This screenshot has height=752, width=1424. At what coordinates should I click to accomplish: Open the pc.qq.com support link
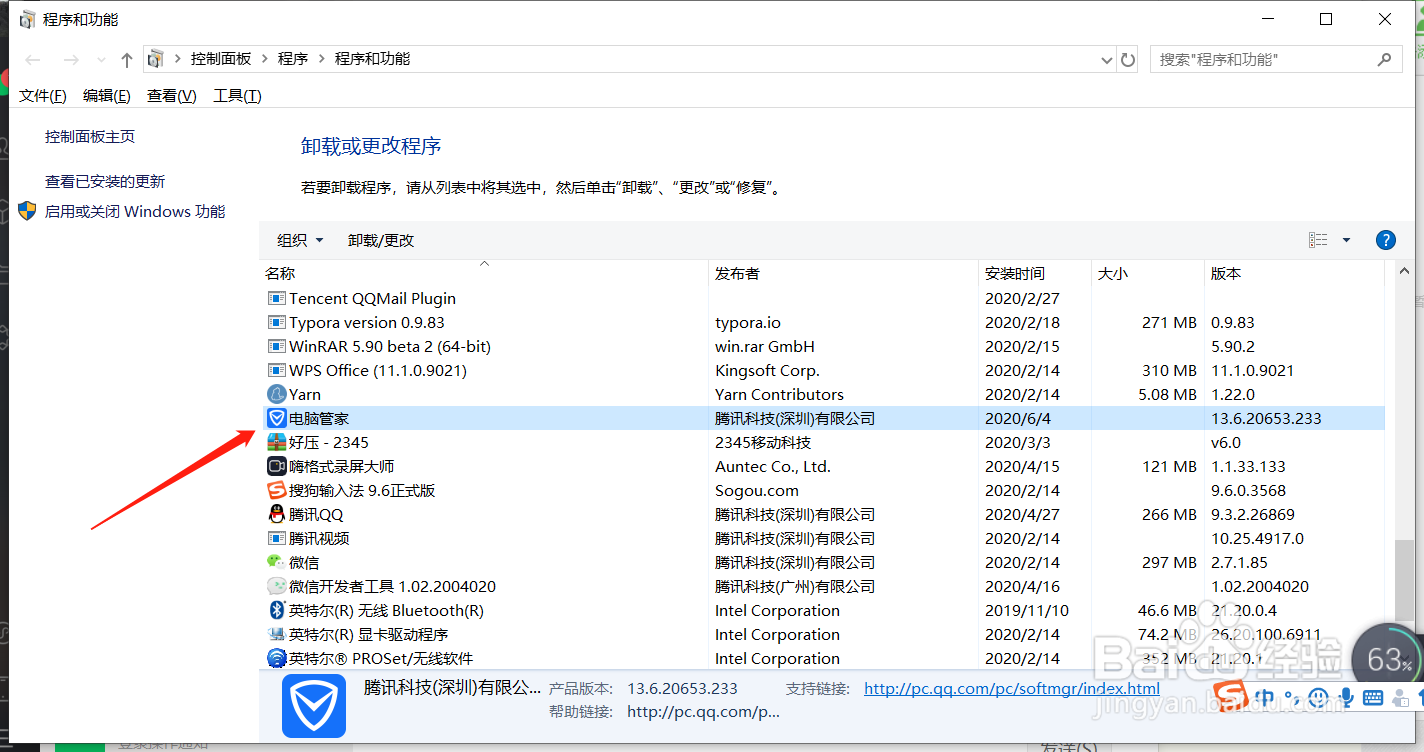pos(1012,689)
